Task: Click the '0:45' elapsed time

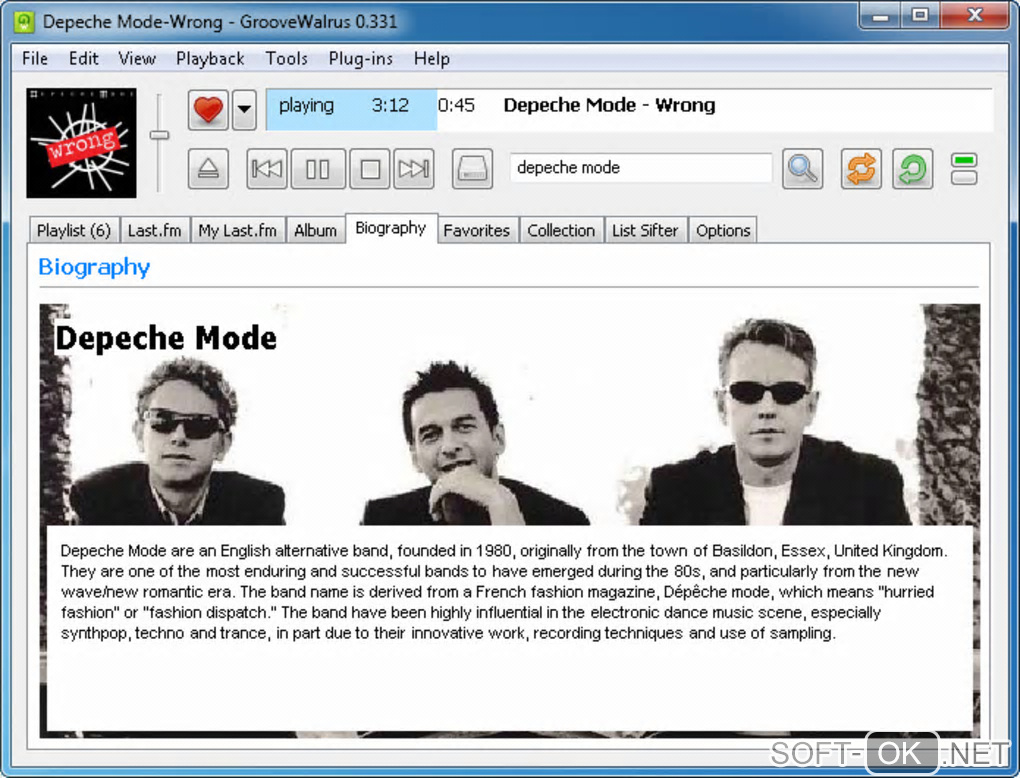Action: point(456,105)
